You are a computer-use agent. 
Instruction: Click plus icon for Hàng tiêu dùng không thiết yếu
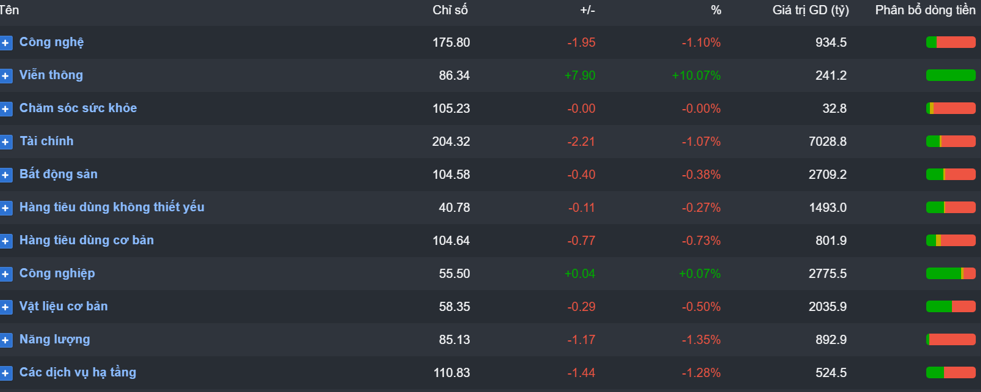[6, 208]
